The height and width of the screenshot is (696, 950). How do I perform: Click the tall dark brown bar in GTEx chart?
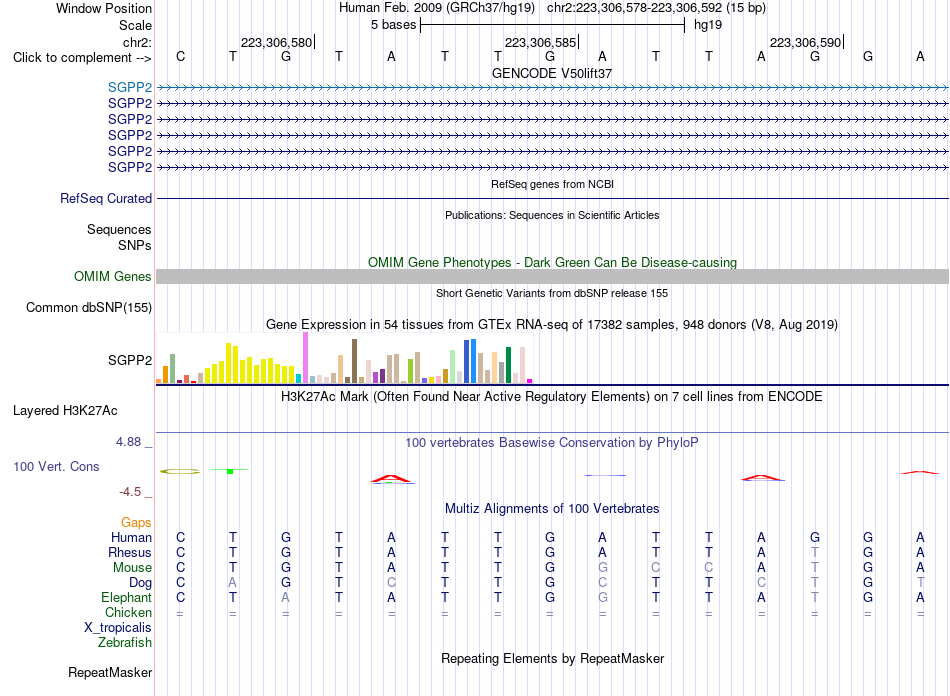[x=354, y=361]
